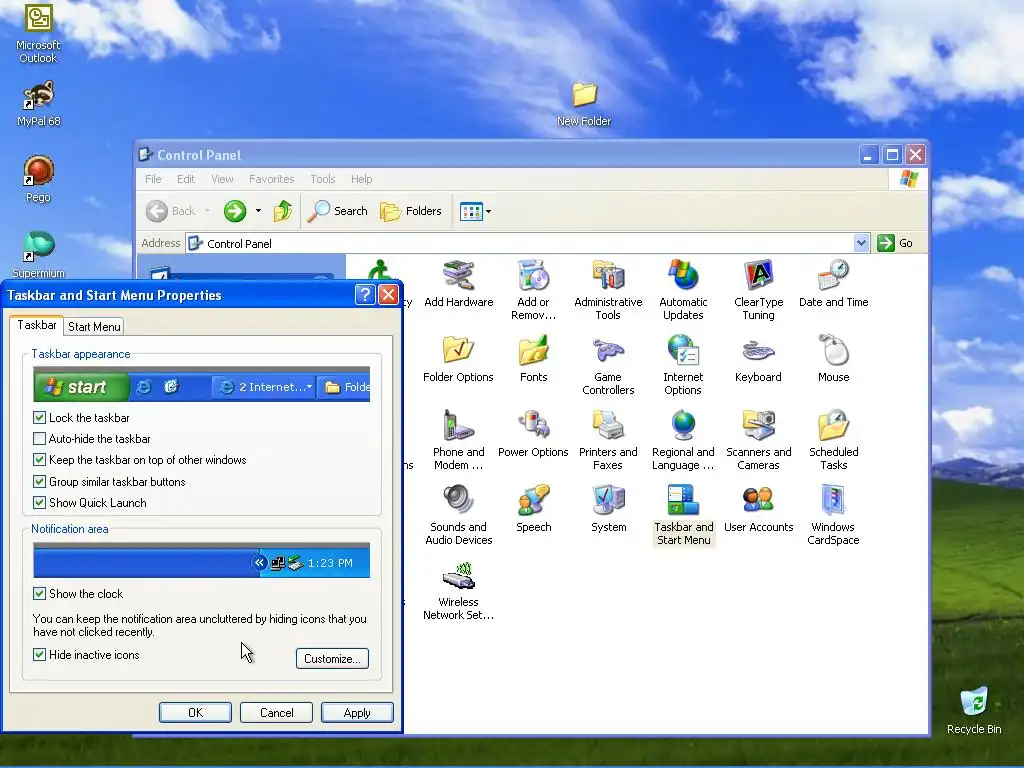Open the Speech applet icon
The height and width of the screenshot is (768, 1024).
534,509
